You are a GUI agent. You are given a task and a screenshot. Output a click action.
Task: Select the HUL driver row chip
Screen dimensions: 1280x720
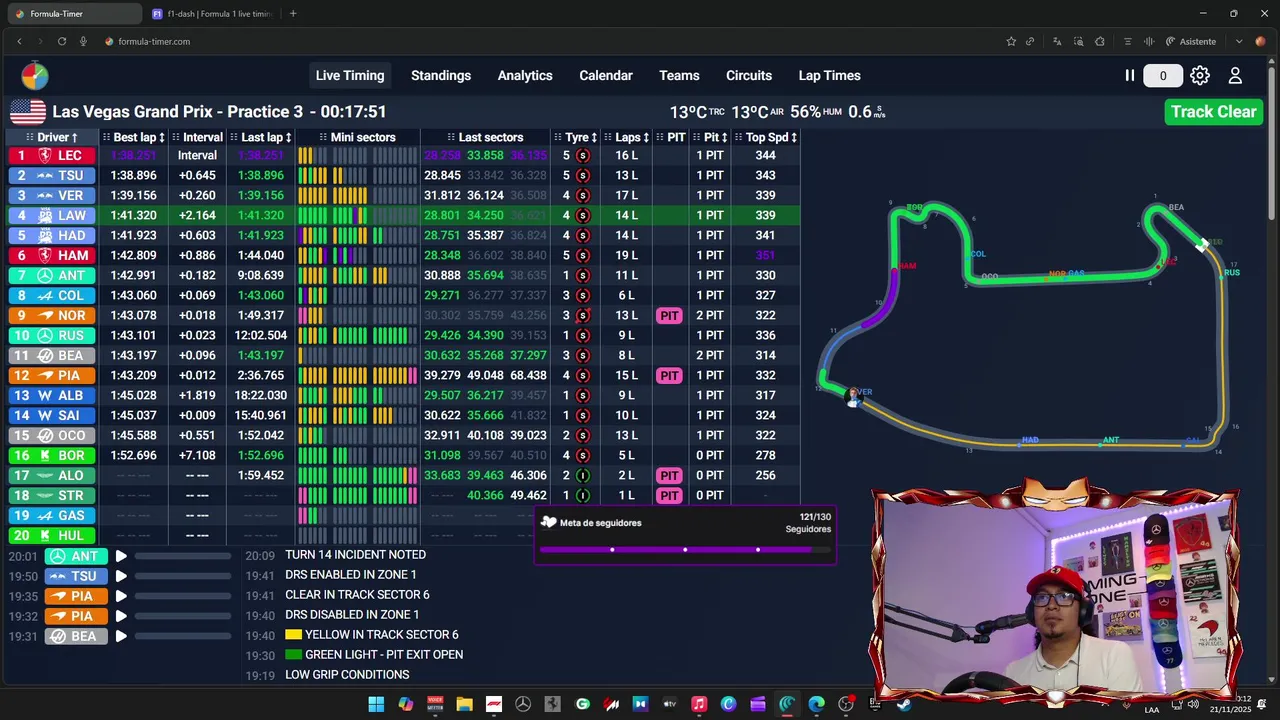52,535
